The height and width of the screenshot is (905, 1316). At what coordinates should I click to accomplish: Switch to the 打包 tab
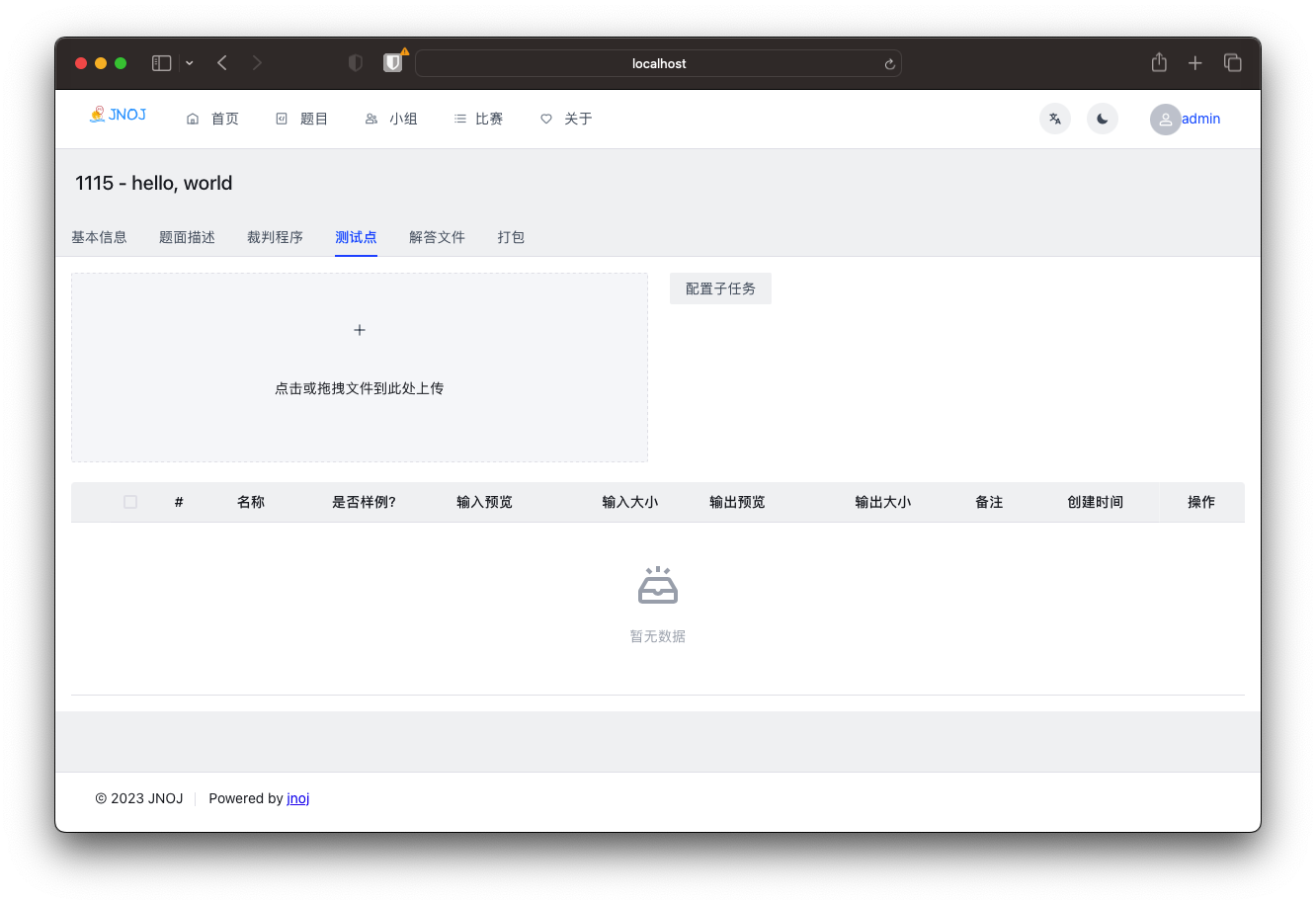511,237
